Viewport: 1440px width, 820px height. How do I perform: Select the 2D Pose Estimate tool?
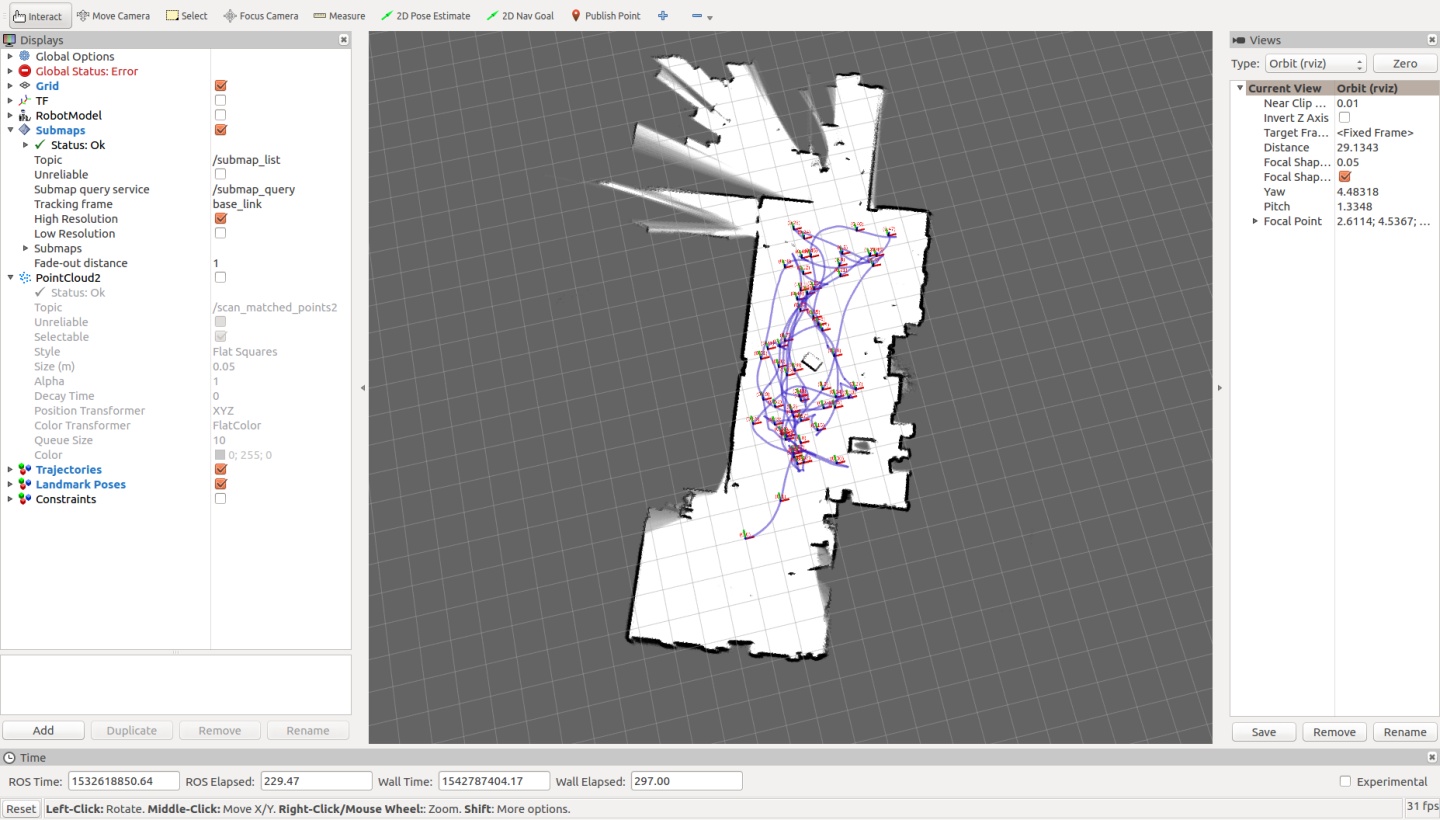pyautogui.click(x=426, y=16)
